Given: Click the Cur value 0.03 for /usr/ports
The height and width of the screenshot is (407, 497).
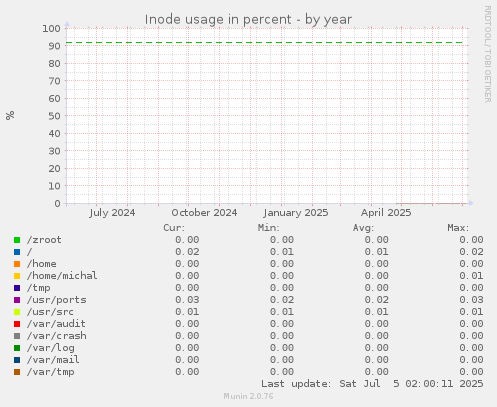Looking at the screenshot, I should point(187,300).
